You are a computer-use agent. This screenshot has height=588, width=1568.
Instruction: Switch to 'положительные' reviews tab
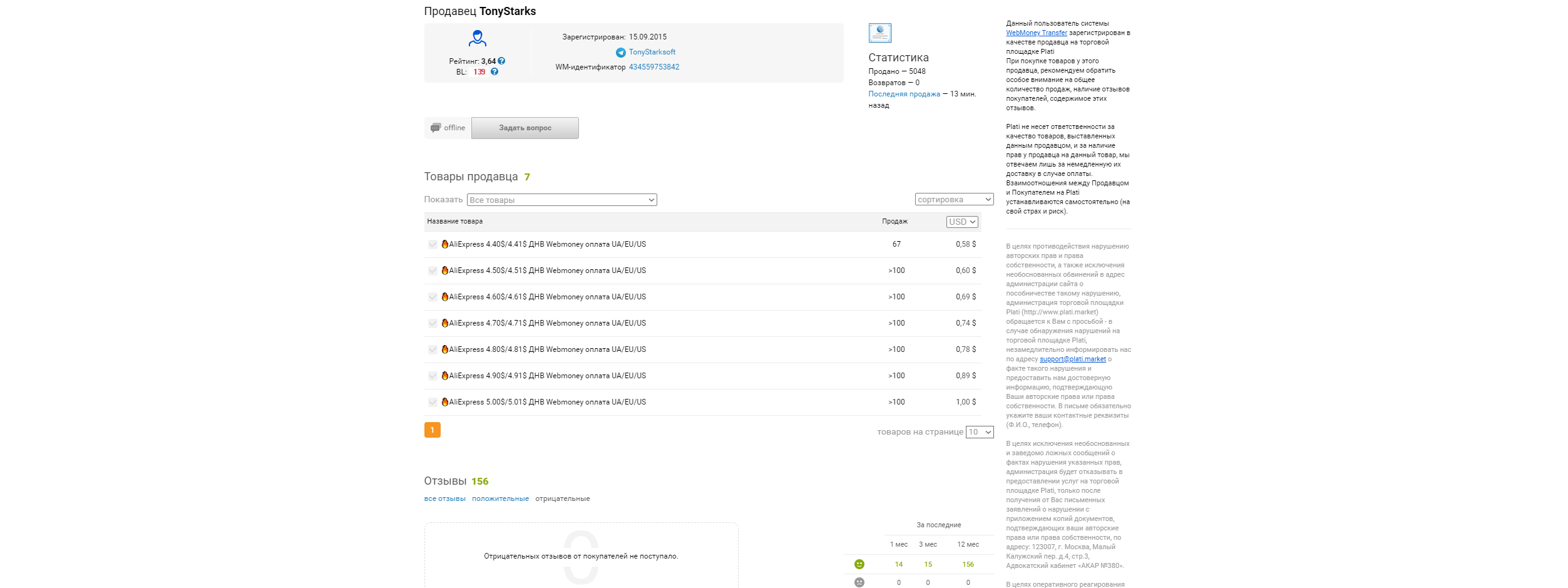pyautogui.click(x=500, y=498)
